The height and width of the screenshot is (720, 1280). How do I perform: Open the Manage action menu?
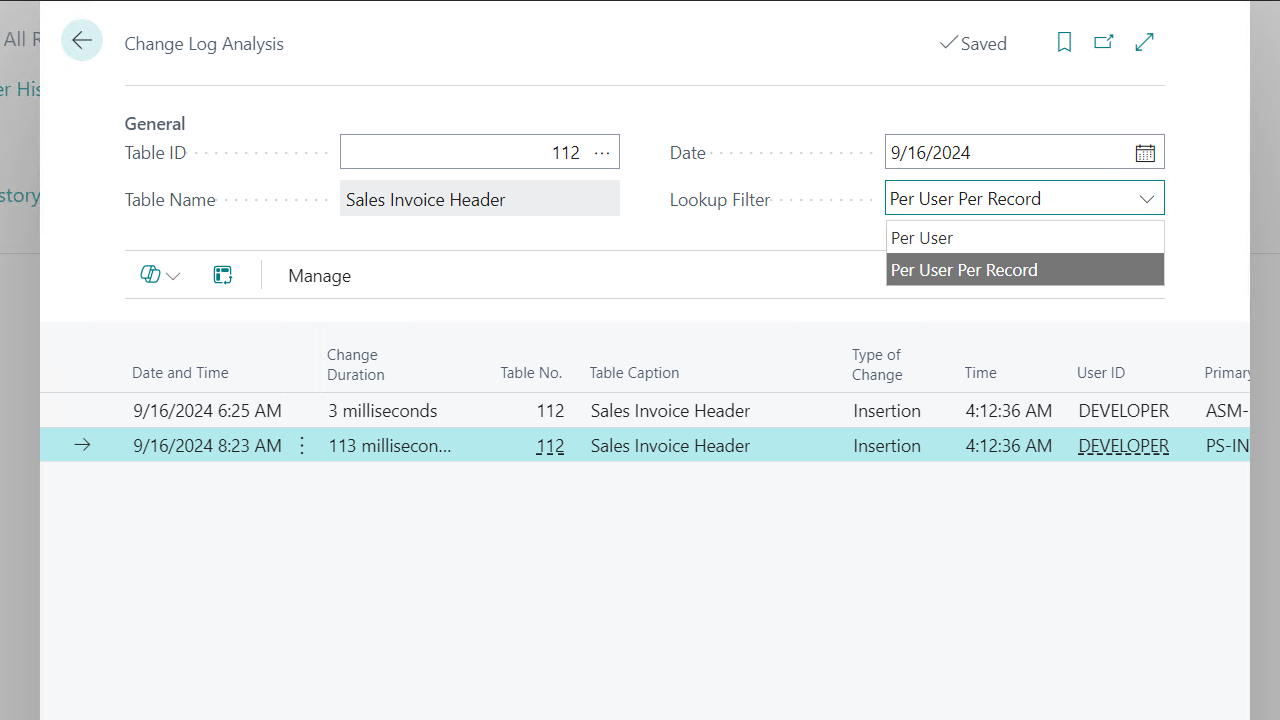click(x=319, y=275)
